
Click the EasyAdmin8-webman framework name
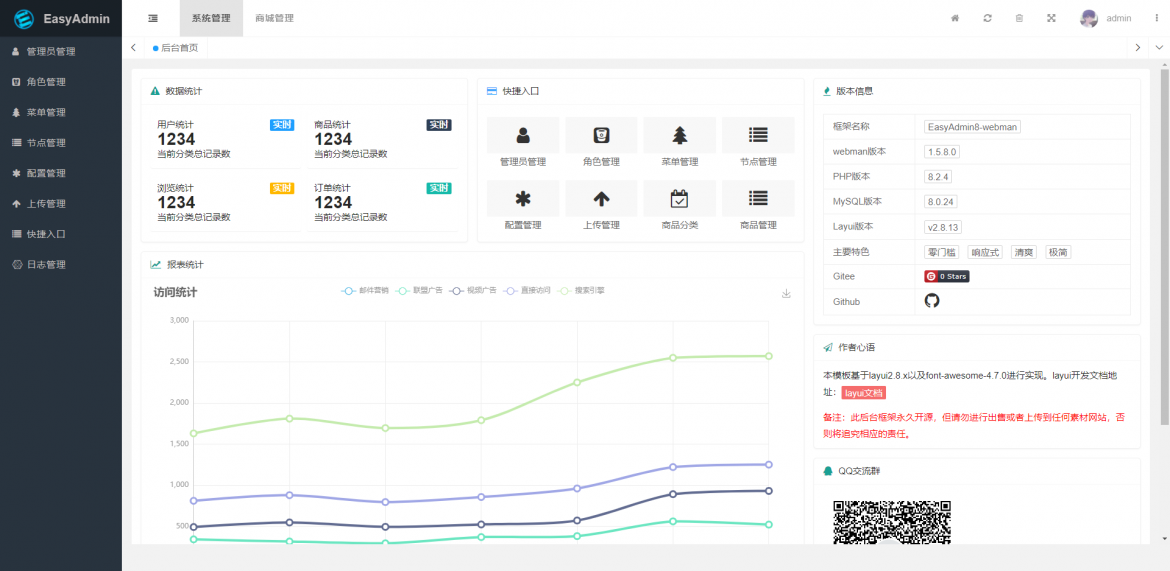(972, 127)
